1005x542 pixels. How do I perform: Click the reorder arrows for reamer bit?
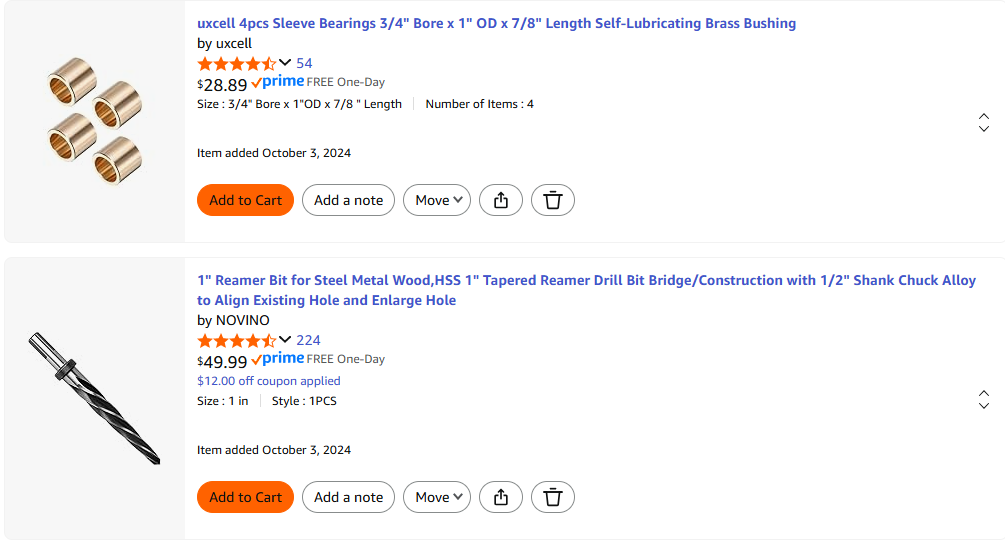coord(983,399)
